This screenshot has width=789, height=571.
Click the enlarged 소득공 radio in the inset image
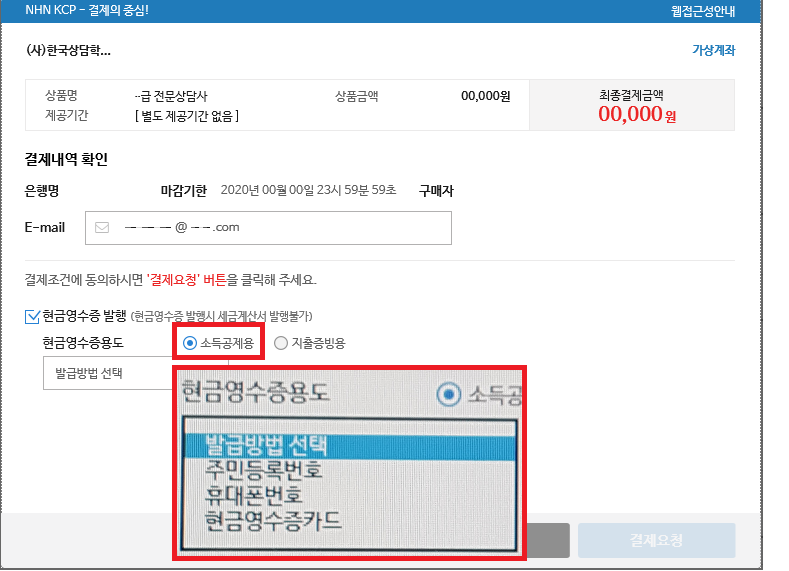click(x=450, y=395)
